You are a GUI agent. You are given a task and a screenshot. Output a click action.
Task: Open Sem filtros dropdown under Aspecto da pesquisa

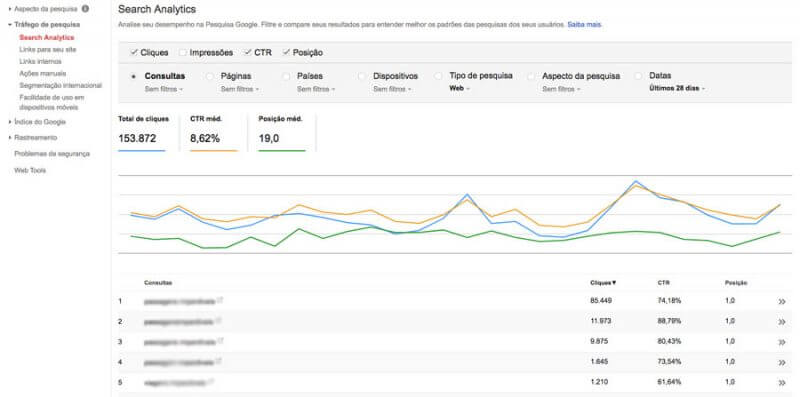[x=561, y=89]
